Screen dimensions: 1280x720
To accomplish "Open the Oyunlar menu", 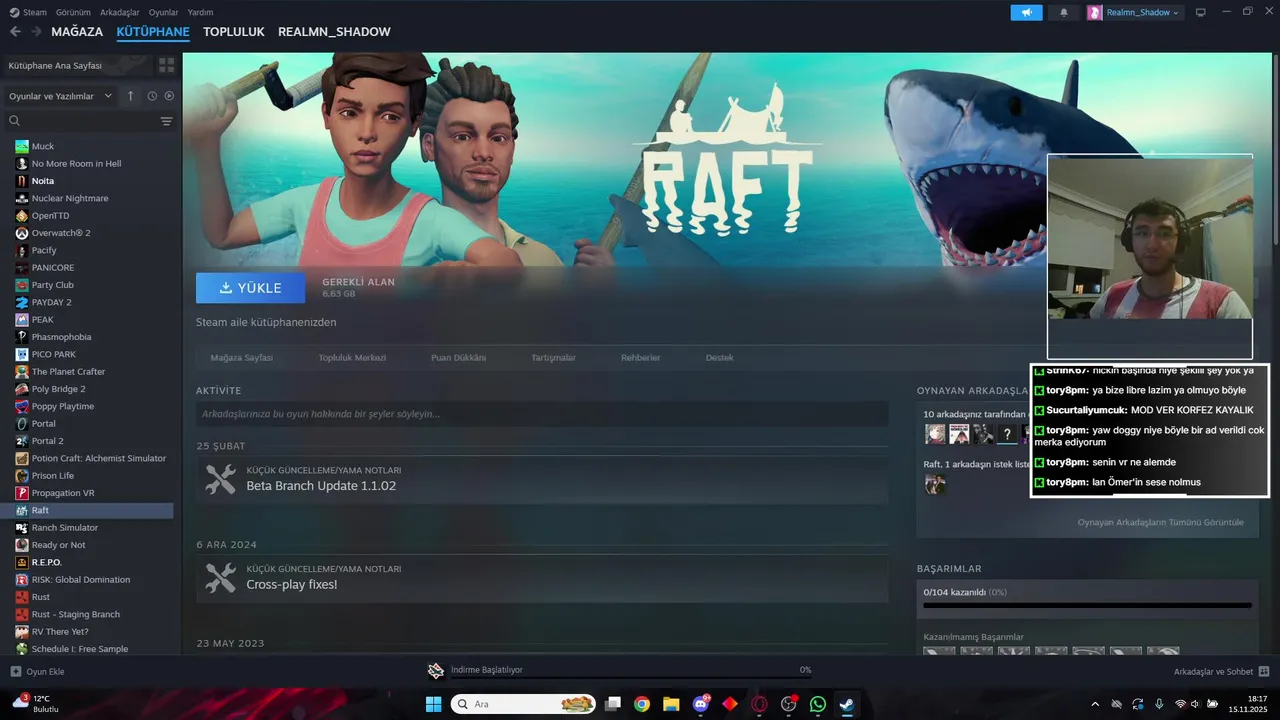I will [164, 12].
